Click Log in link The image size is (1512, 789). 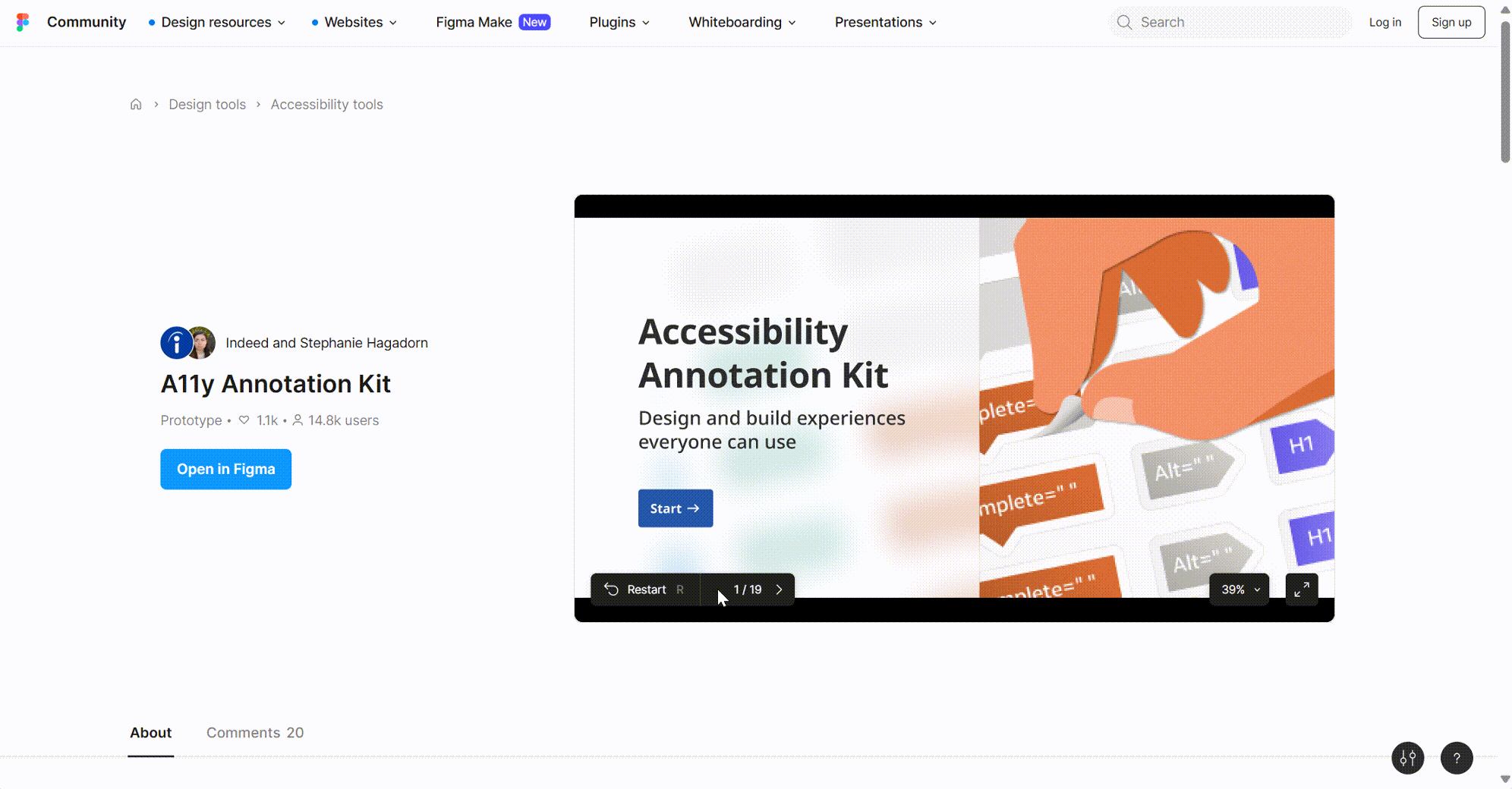(x=1384, y=22)
